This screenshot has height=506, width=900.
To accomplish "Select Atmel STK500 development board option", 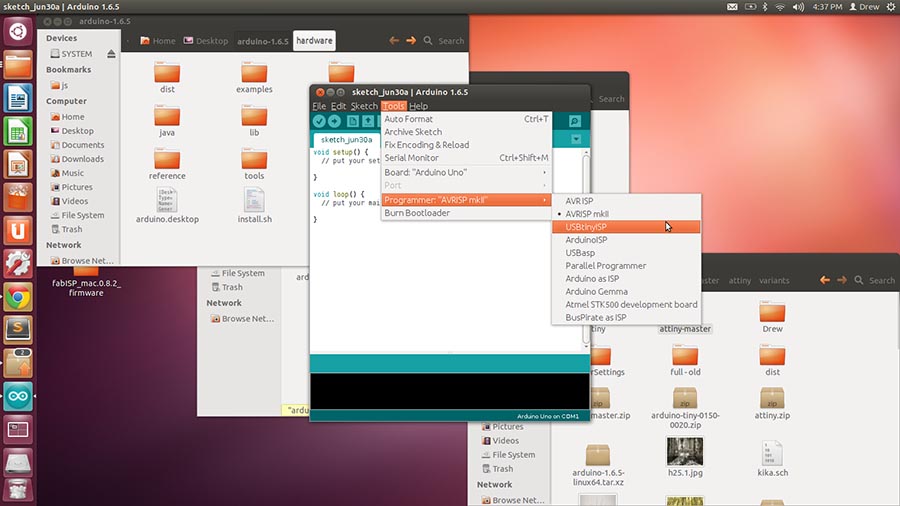I will [x=626, y=305].
